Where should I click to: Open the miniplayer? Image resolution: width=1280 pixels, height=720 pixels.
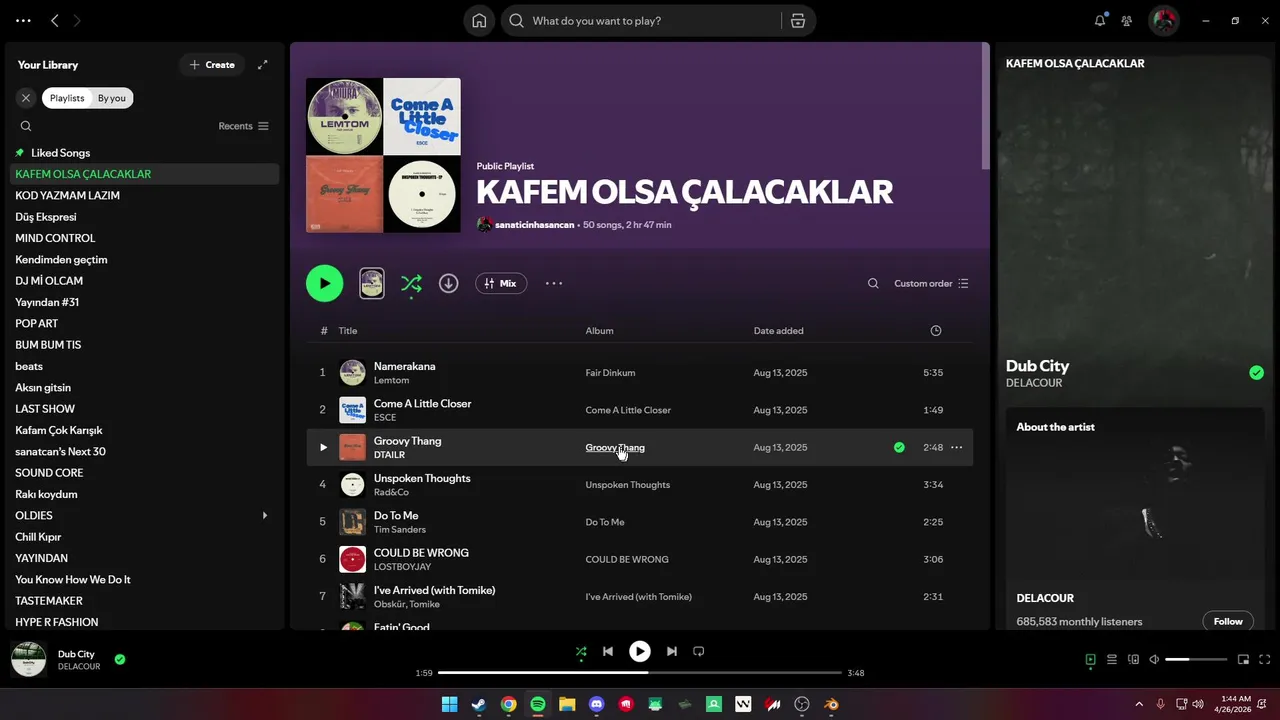click(x=1244, y=659)
